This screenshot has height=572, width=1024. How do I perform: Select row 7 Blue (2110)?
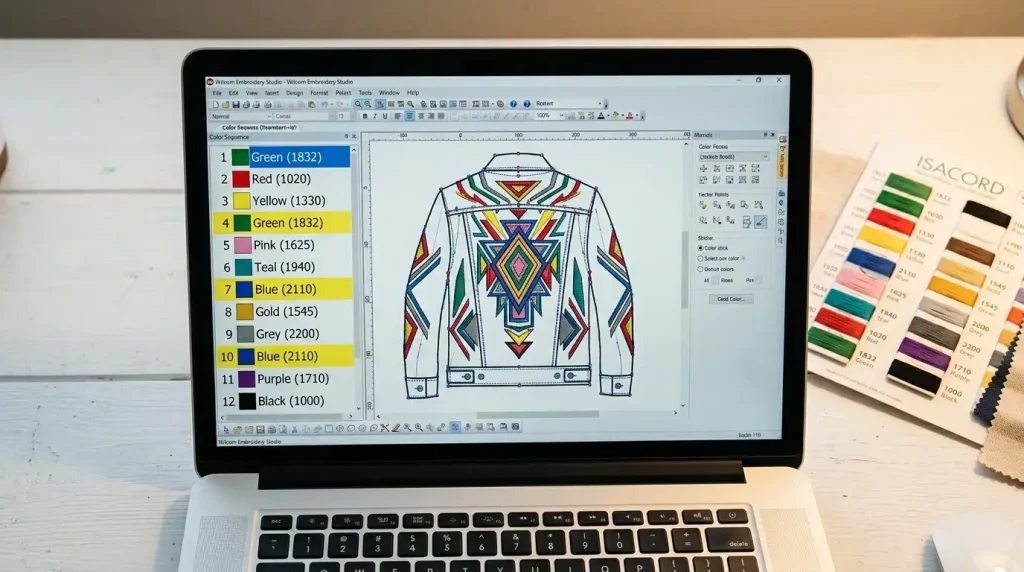[x=283, y=289]
